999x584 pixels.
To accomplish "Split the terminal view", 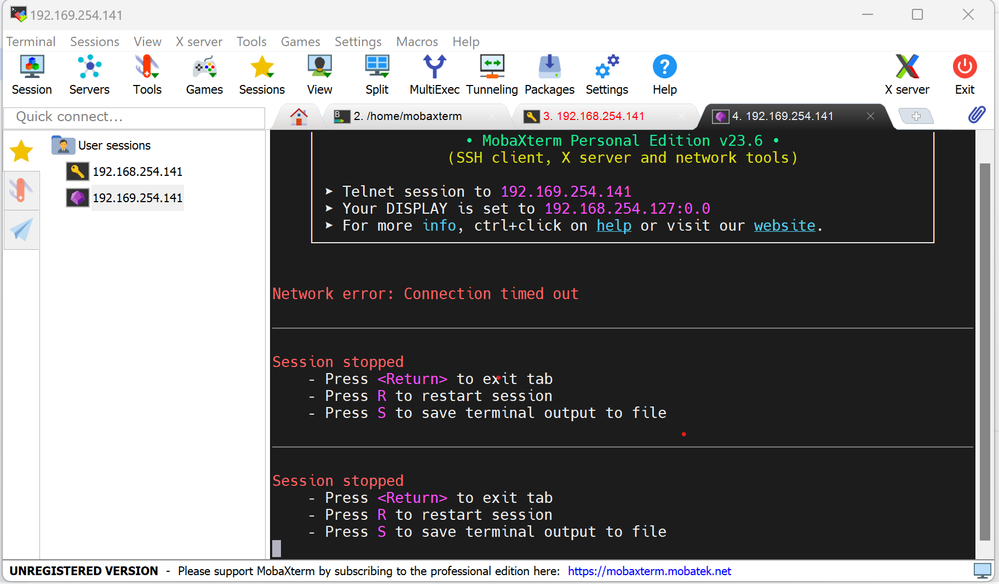I will [x=377, y=72].
